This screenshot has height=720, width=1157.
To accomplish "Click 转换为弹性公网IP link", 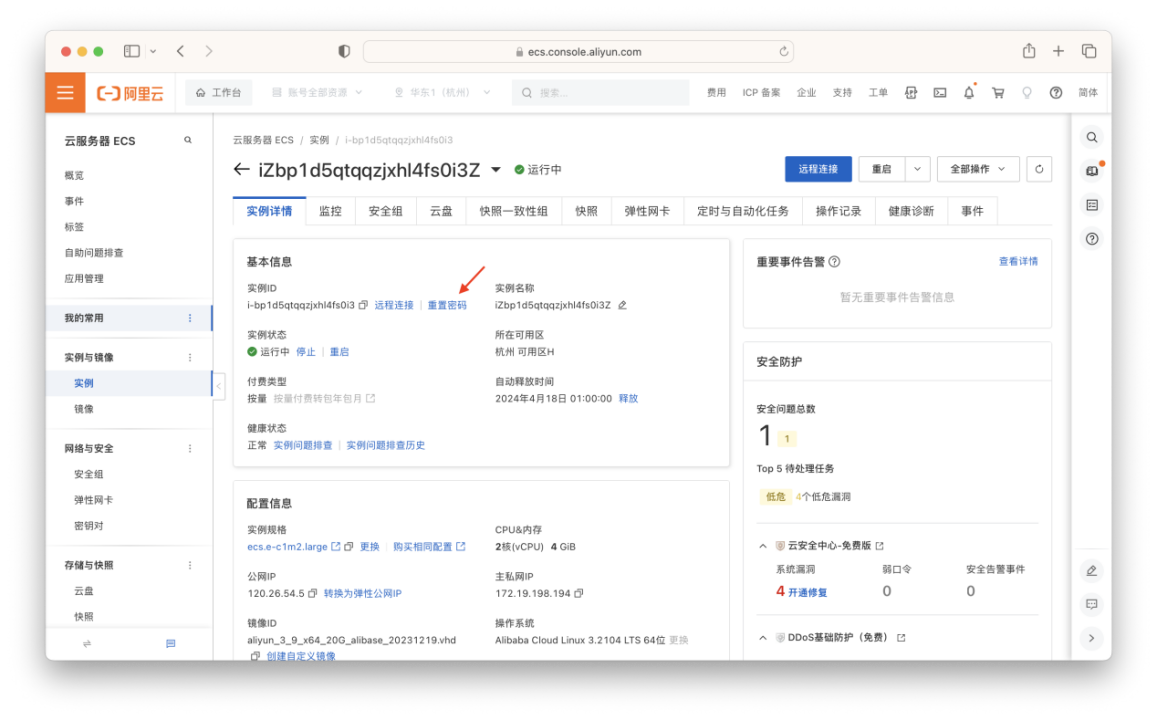I will pyautogui.click(x=362, y=594).
